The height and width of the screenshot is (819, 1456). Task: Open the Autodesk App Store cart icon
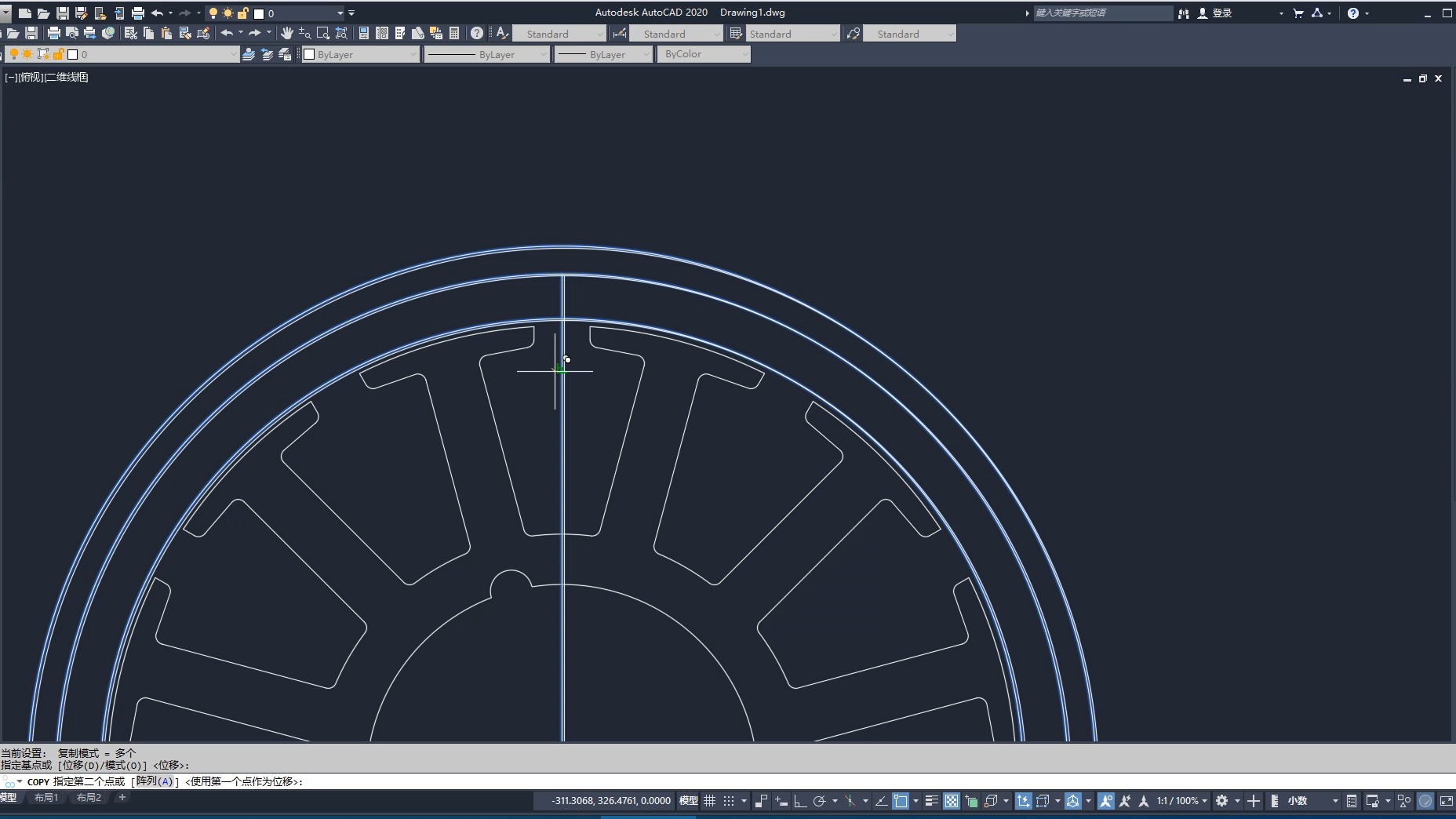pyautogui.click(x=1298, y=13)
